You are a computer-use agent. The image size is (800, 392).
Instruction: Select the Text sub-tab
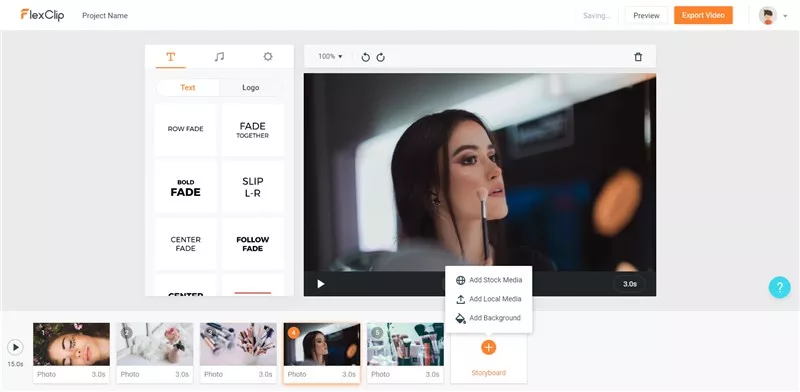[x=188, y=87]
